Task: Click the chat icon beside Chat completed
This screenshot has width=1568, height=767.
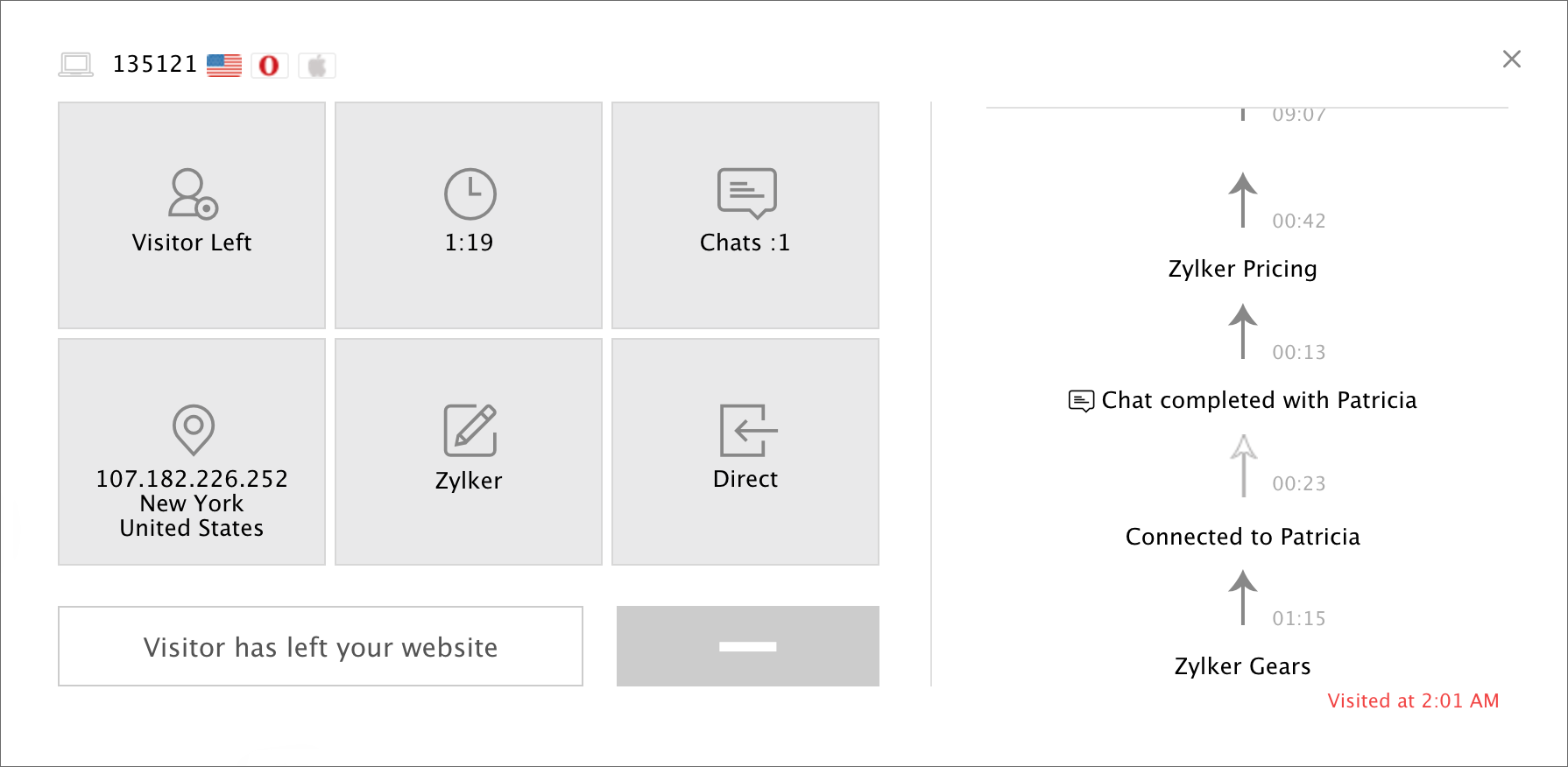Action: tap(1081, 401)
